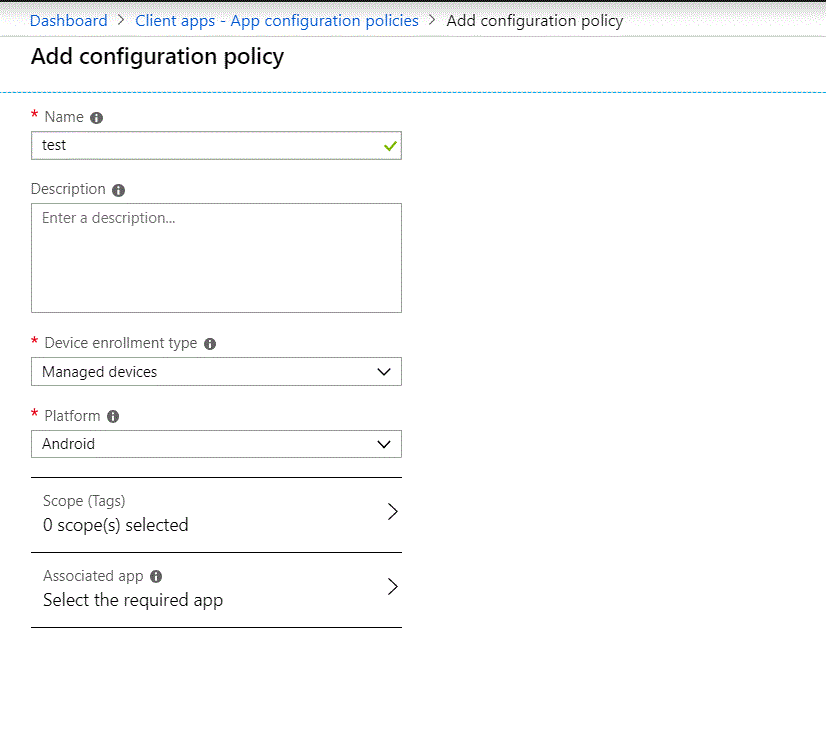Click the Add configuration policy page heading
This screenshot has height=741, width=826.
coord(157,57)
